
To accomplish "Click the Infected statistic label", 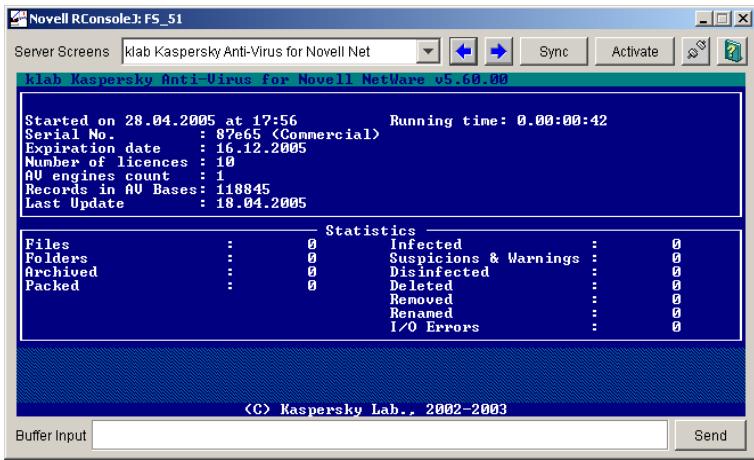I will pyautogui.click(x=426, y=244).
